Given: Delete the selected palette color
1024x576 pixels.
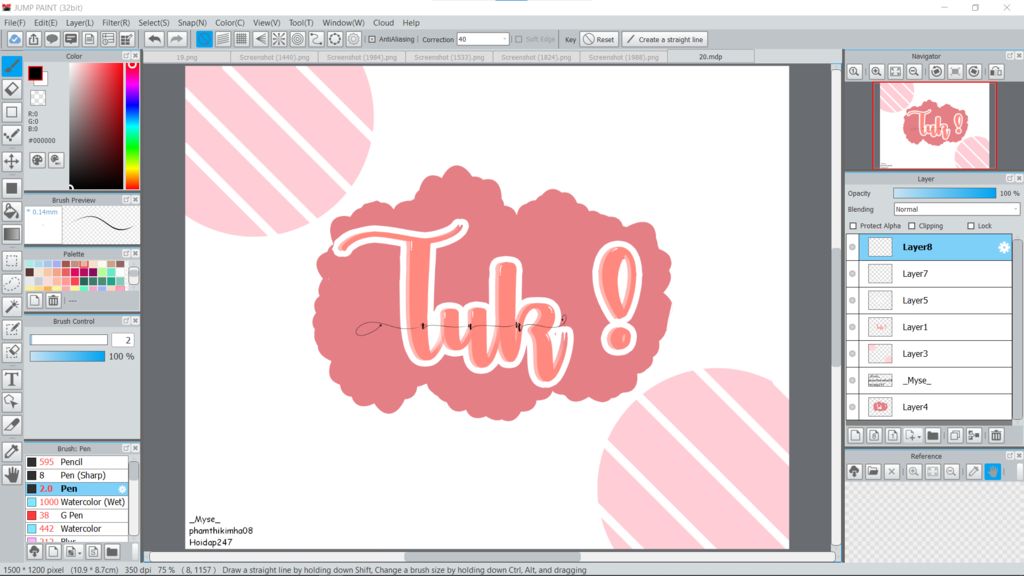Looking at the screenshot, I should click(x=54, y=300).
